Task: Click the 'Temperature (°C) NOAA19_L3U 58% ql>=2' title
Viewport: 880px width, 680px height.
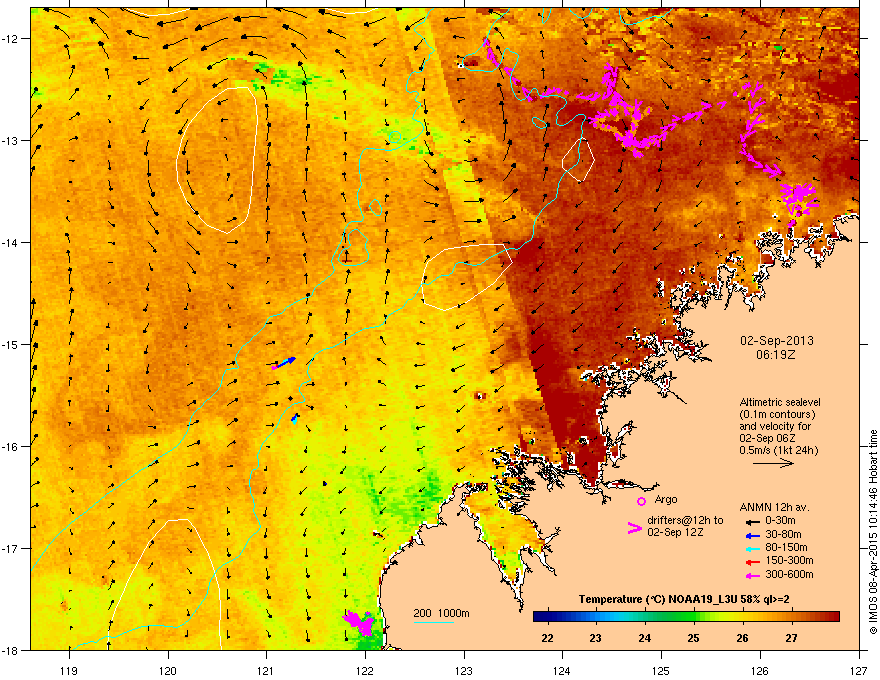Action: tap(684, 599)
